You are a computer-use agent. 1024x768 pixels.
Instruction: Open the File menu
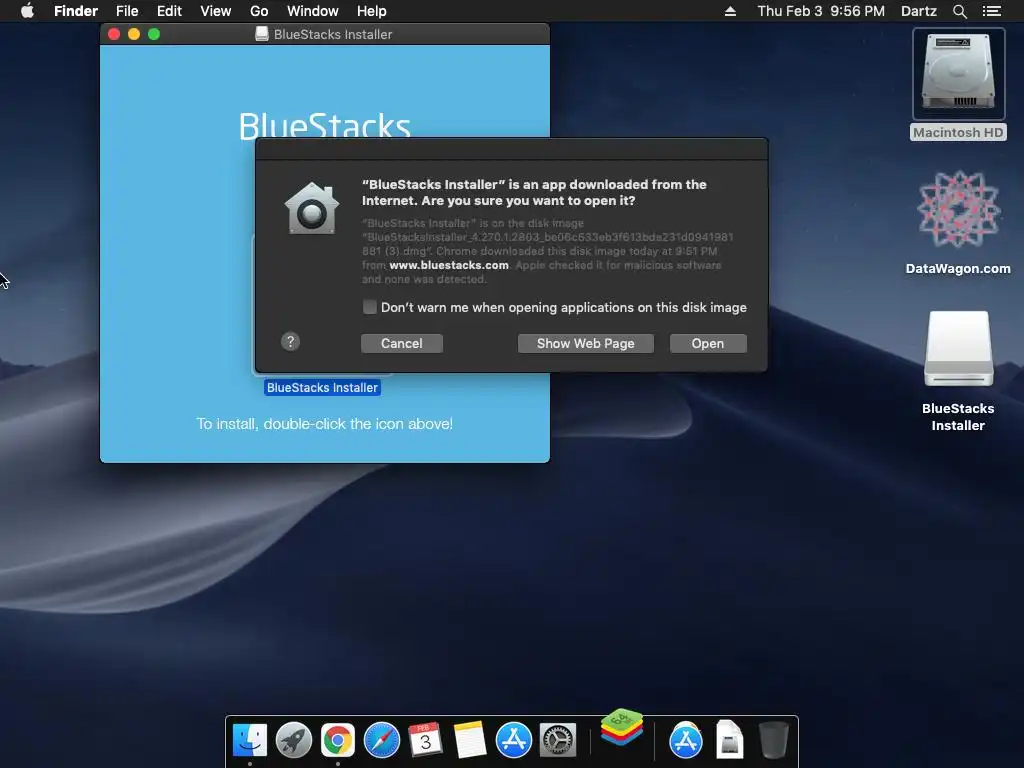pos(127,11)
